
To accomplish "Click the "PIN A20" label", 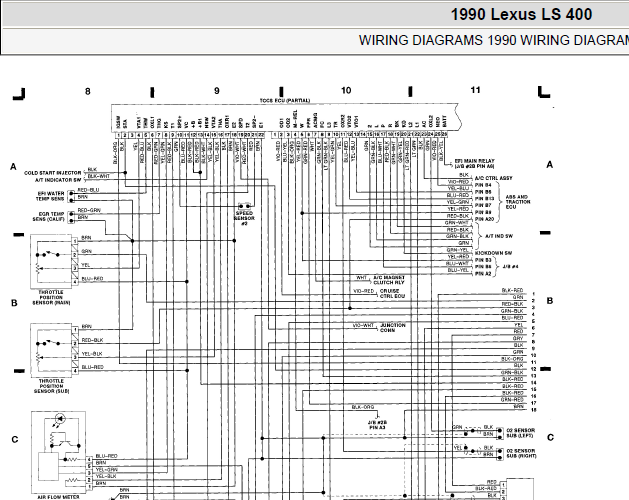I will tap(485, 219).
